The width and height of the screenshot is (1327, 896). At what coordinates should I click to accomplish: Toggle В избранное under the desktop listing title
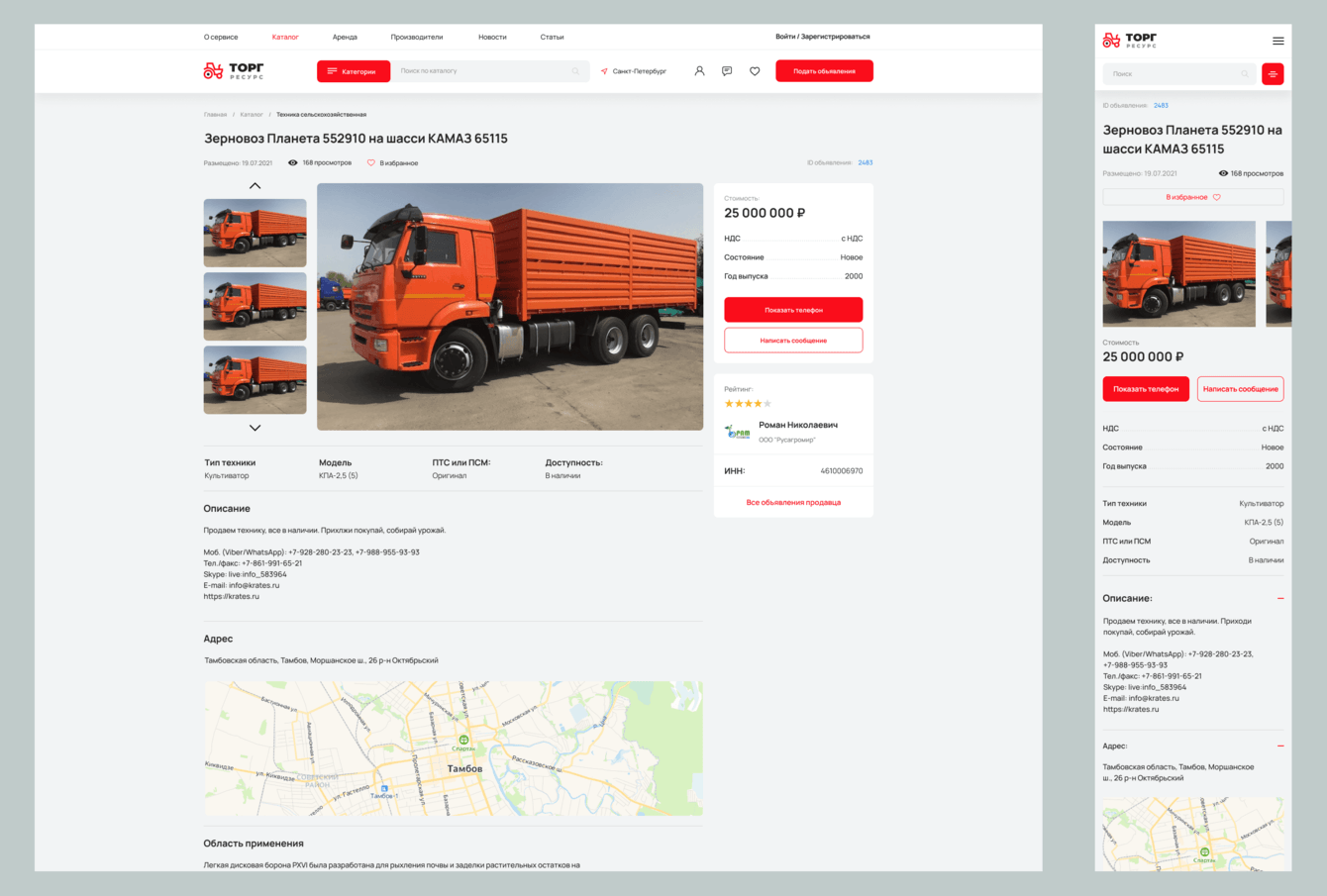(x=393, y=162)
